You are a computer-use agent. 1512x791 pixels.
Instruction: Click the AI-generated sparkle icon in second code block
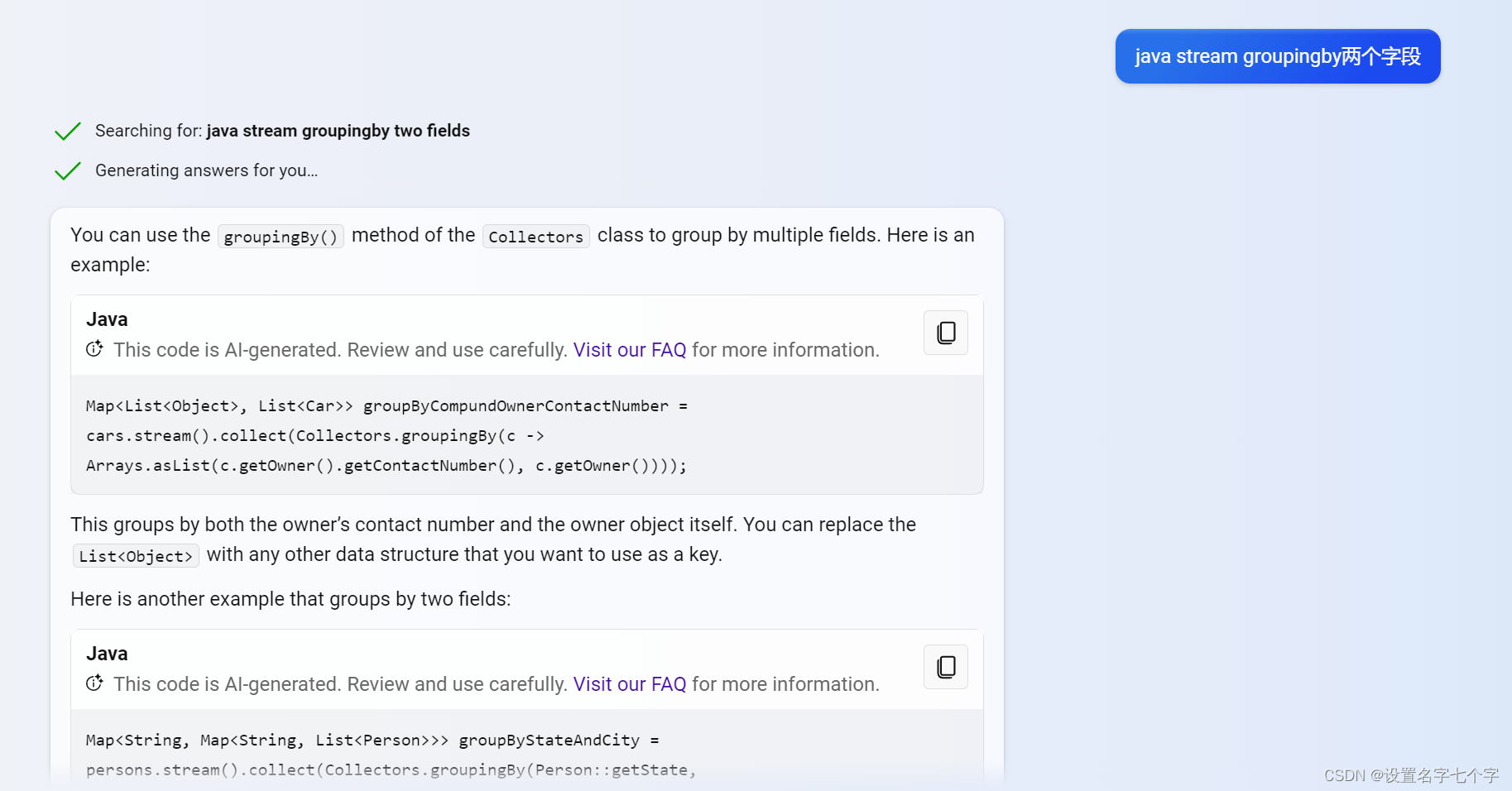(94, 683)
